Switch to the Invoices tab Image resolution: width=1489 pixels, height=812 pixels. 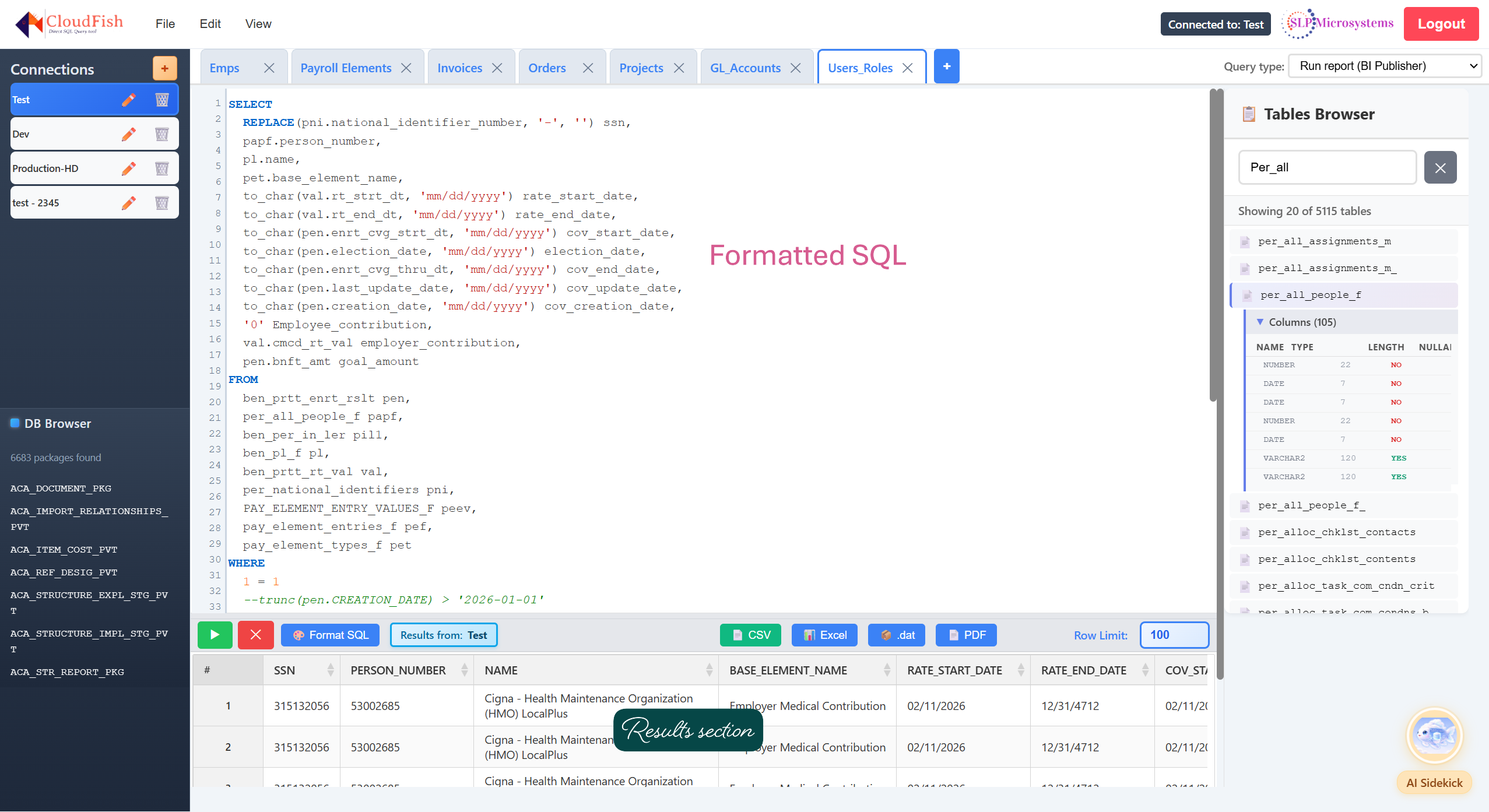(x=459, y=68)
